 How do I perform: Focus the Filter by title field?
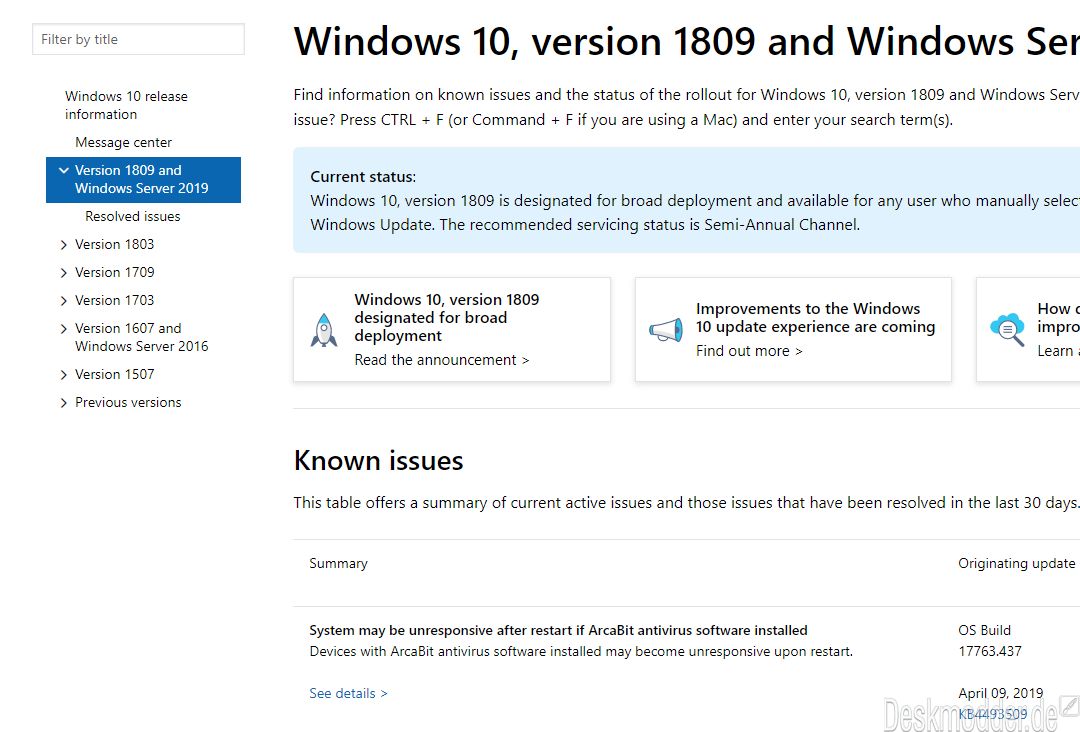coord(138,39)
